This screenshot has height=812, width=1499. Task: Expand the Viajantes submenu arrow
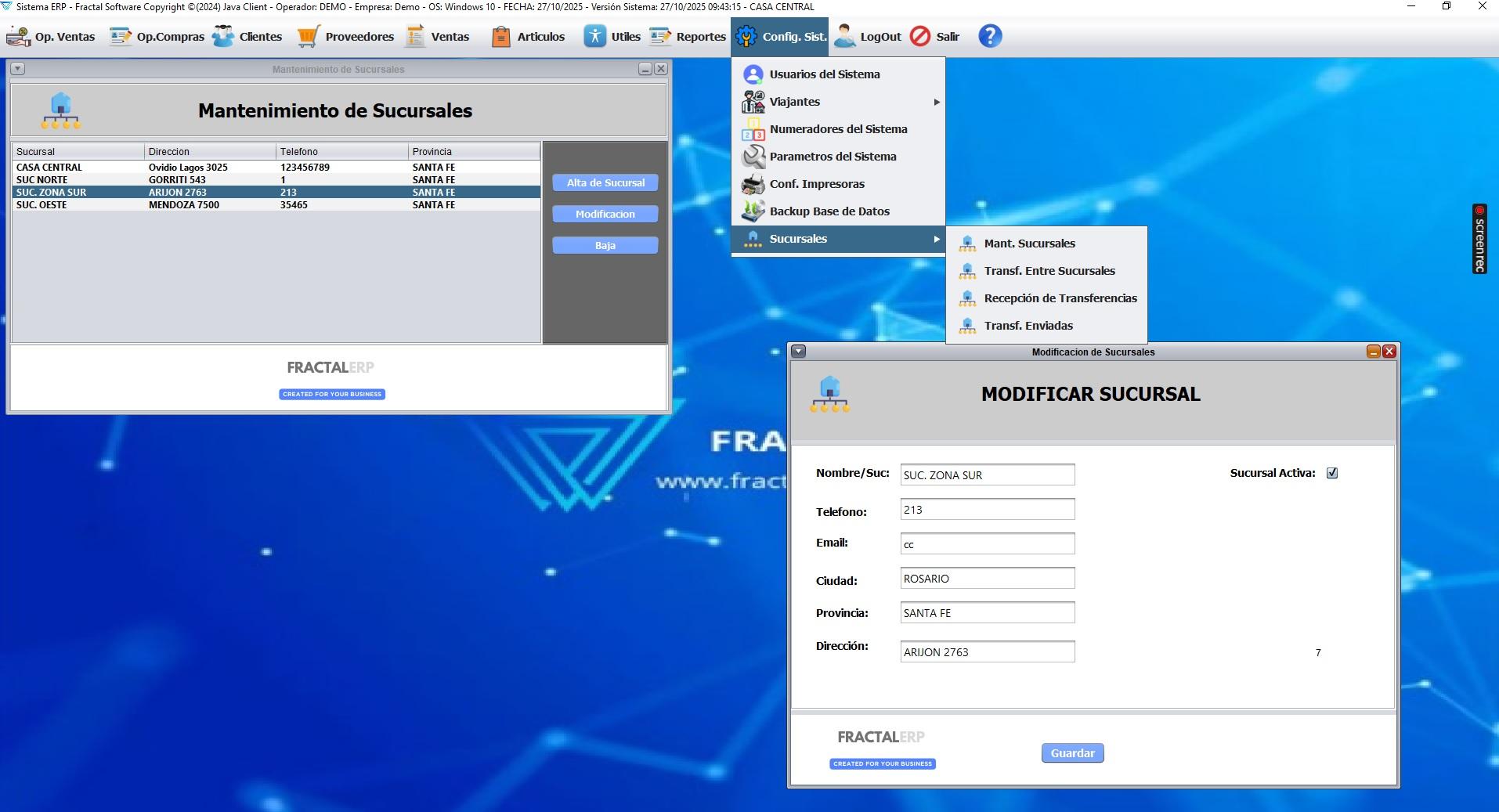click(937, 102)
